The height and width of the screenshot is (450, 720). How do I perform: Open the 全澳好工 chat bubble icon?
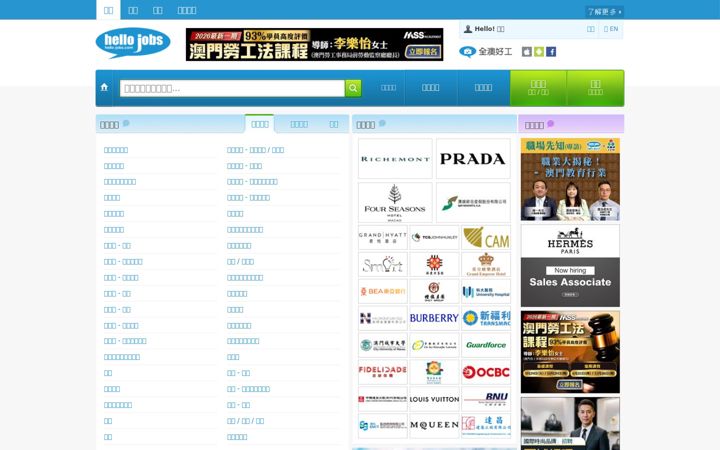[467, 51]
